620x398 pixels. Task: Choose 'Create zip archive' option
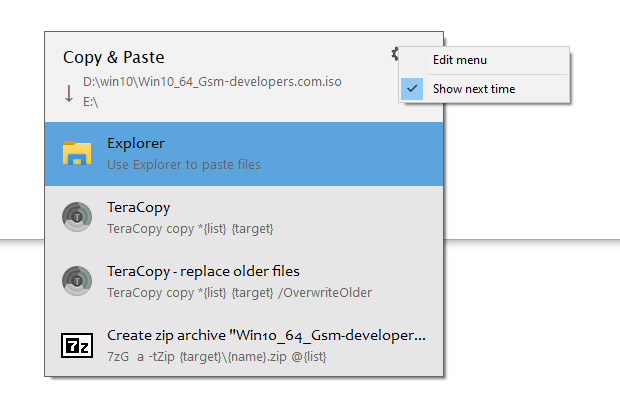[x=244, y=346]
